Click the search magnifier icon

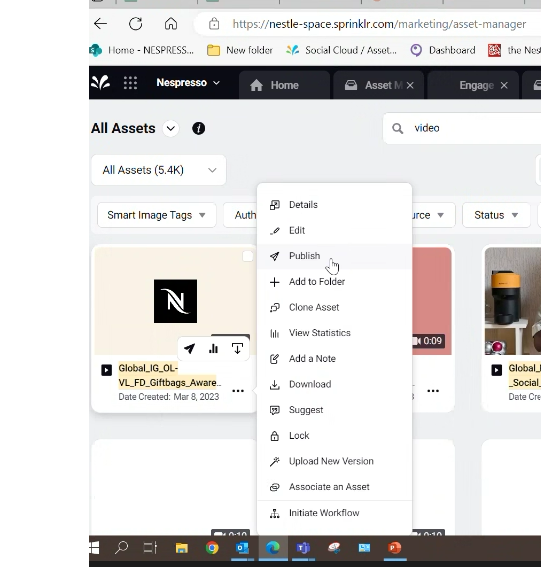click(x=397, y=128)
